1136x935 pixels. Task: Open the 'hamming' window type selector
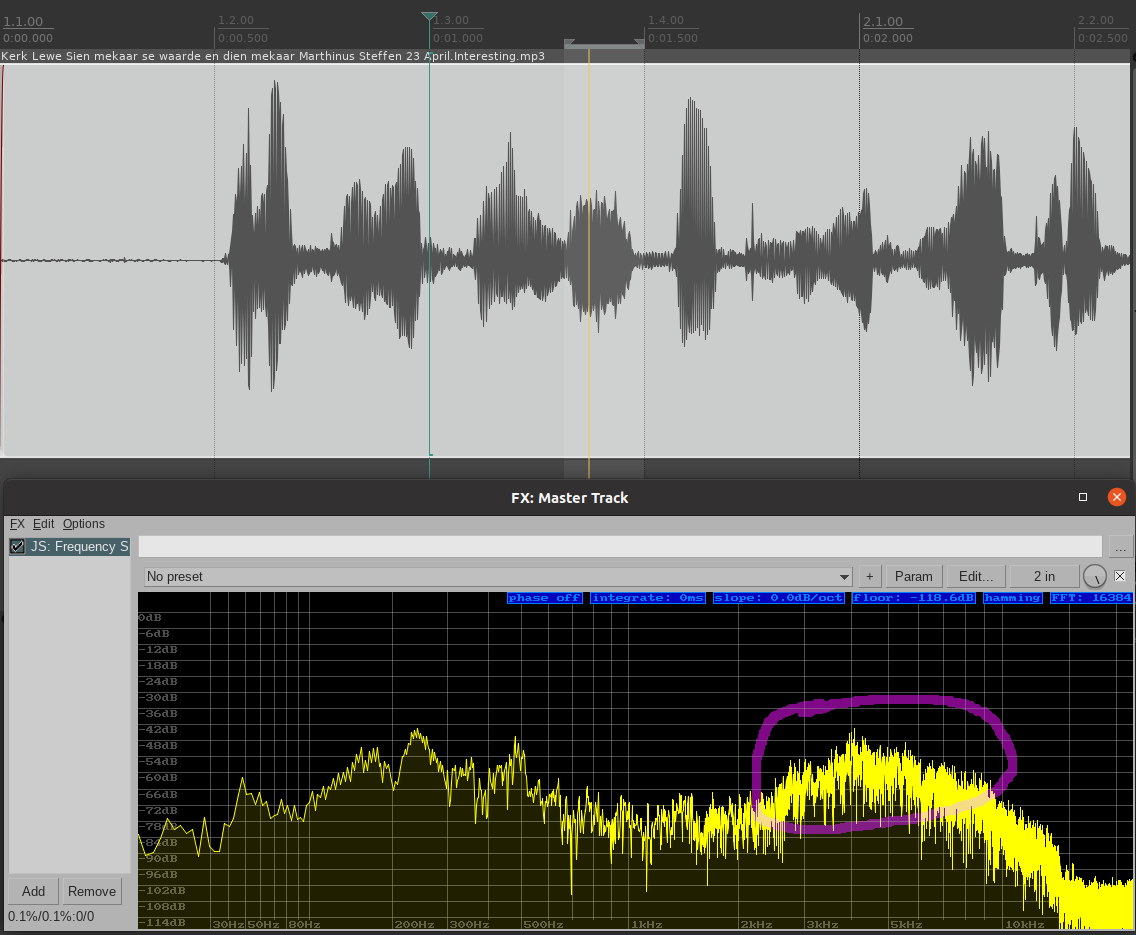tap(1012, 598)
